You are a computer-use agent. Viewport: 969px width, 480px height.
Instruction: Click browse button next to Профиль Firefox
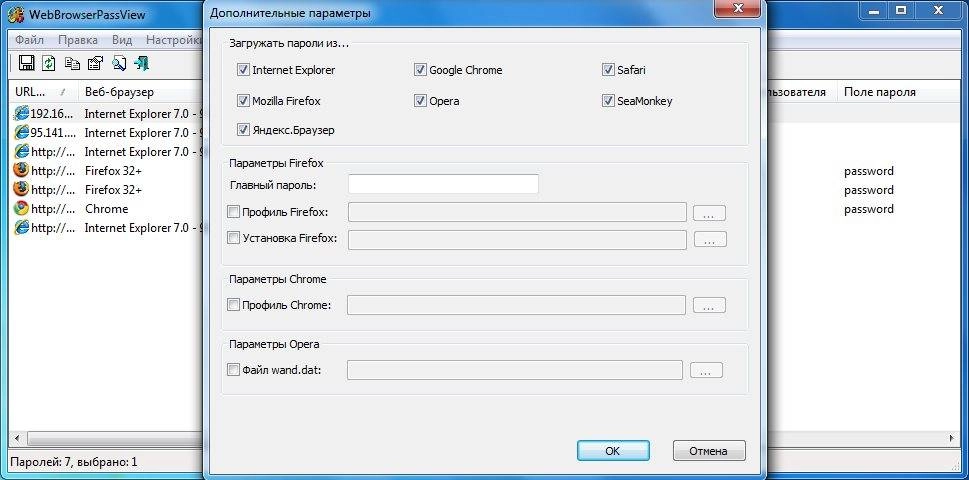[709, 214]
